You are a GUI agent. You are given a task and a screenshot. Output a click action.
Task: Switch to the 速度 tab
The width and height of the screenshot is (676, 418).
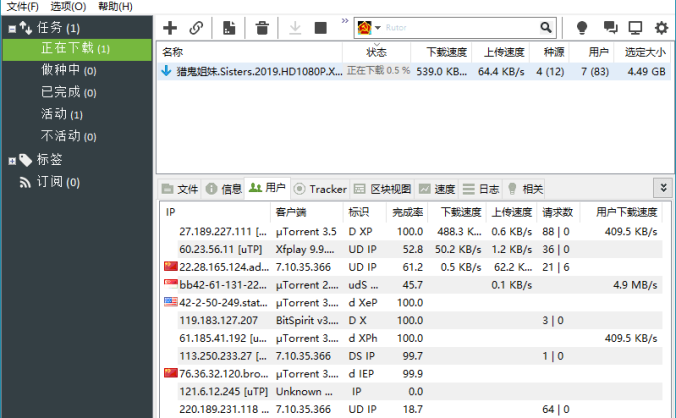[x=437, y=189]
